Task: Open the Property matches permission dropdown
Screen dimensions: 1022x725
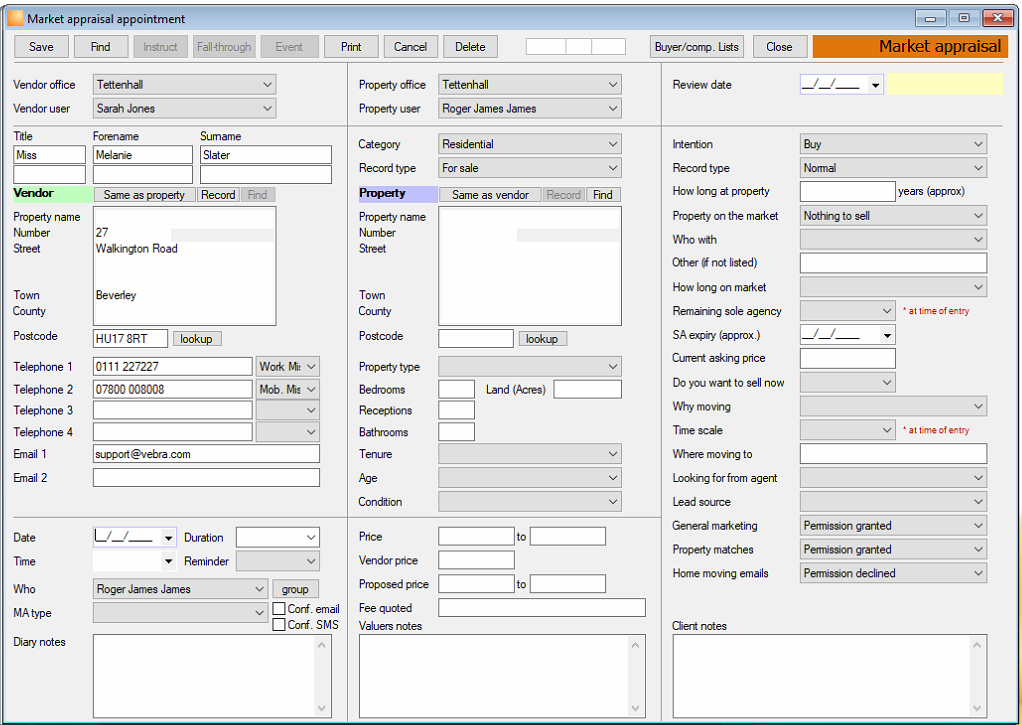Action: 893,549
